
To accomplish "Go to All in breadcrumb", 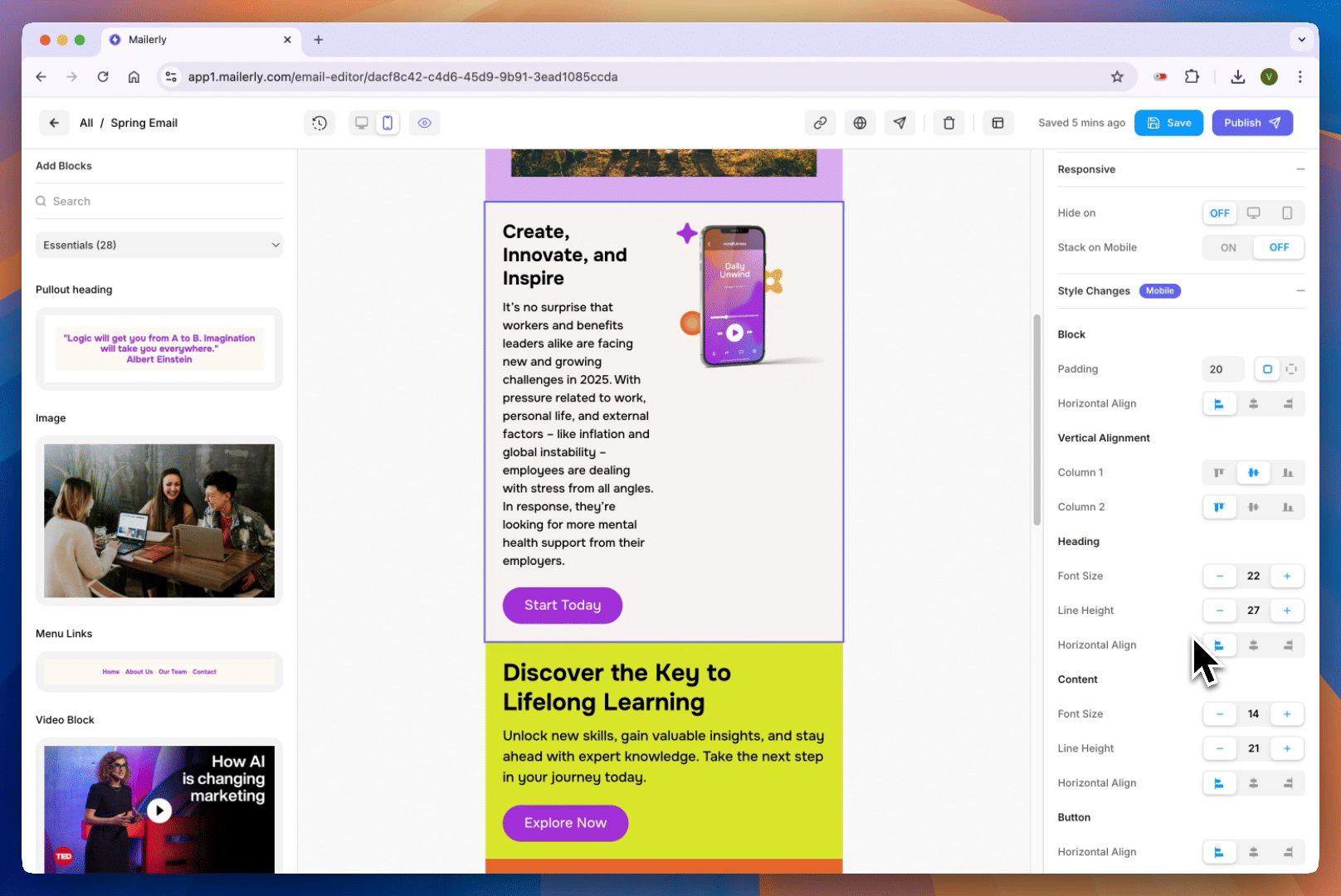I will pos(86,123).
